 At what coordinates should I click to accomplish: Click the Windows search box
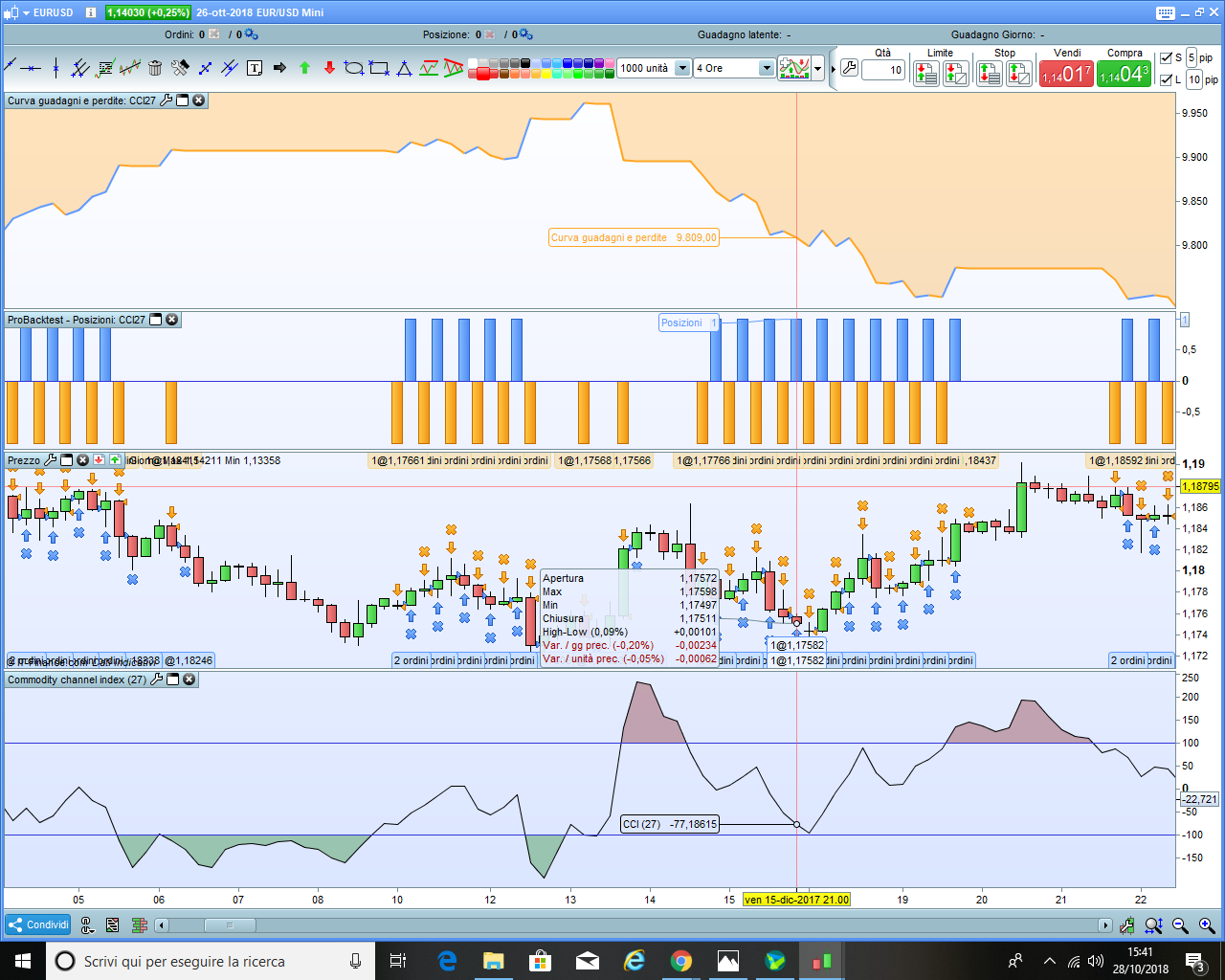tap(211, 961)
